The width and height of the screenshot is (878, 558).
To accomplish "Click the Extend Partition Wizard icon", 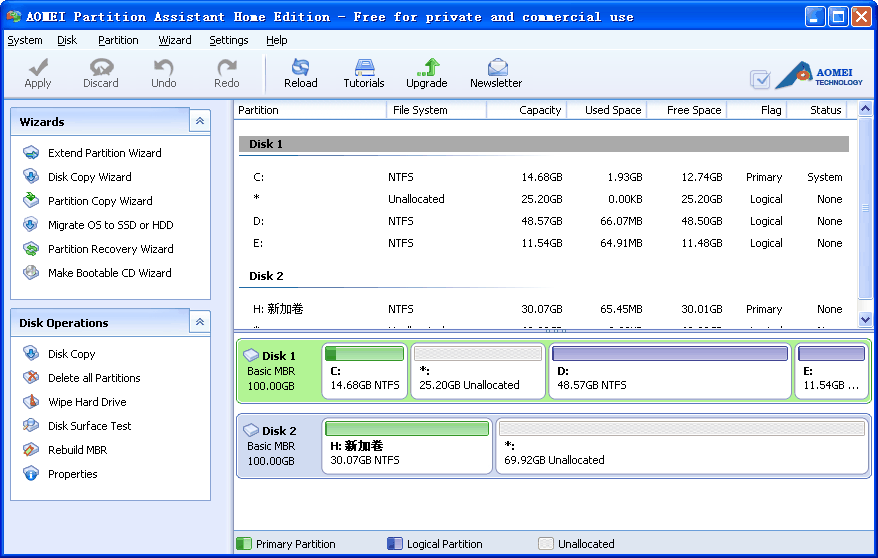I will (x=31, y=153).
